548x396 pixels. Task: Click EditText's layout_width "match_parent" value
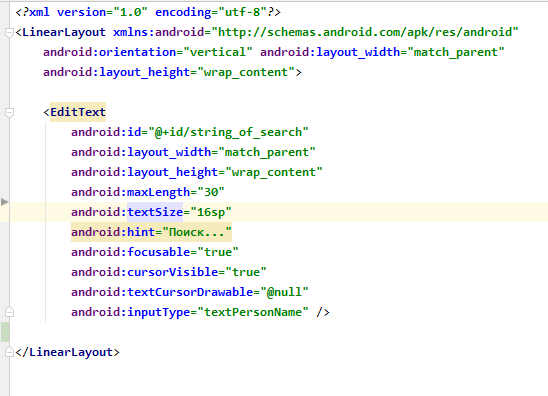point(267,152)
